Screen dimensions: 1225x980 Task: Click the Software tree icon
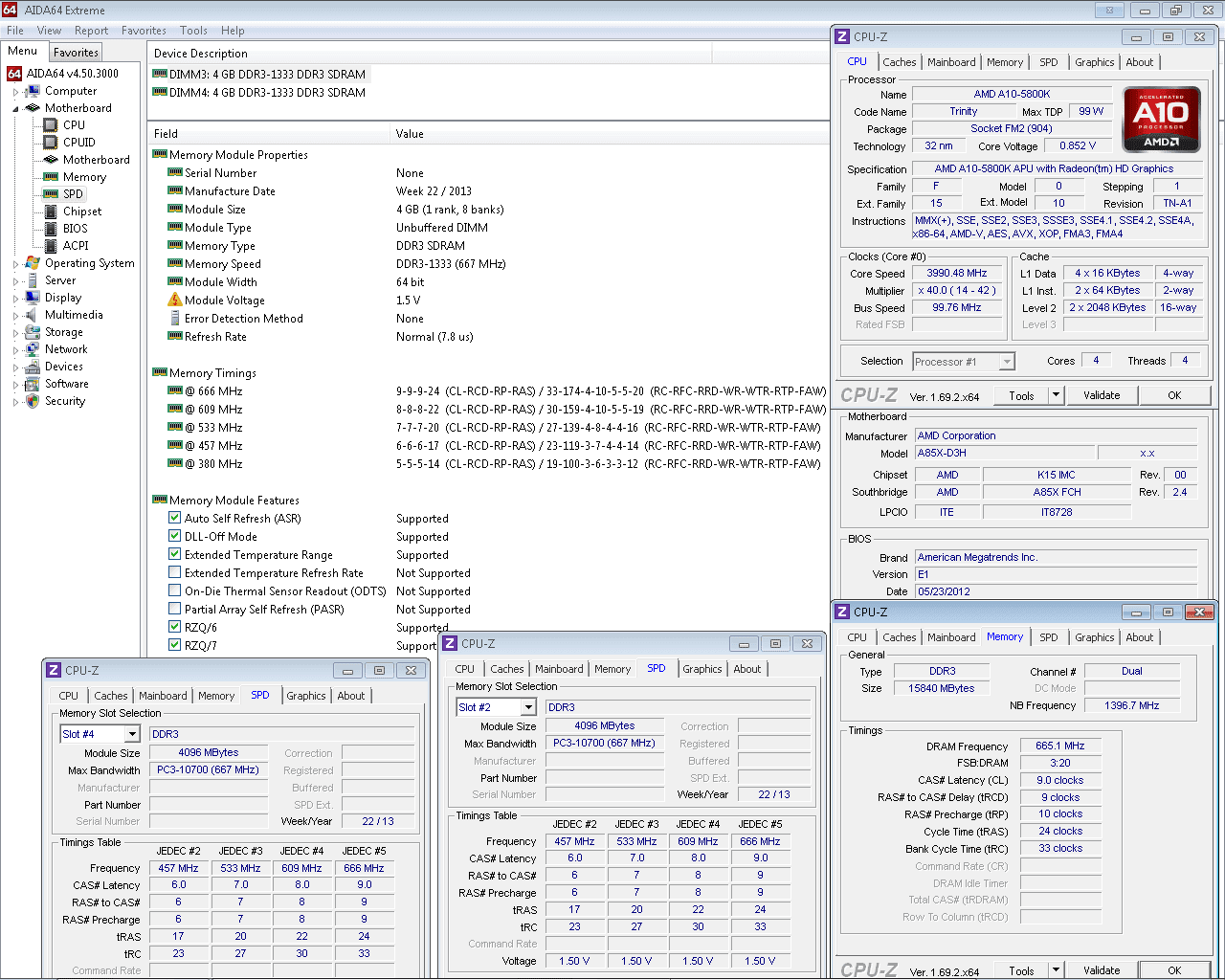click(33, 384)
